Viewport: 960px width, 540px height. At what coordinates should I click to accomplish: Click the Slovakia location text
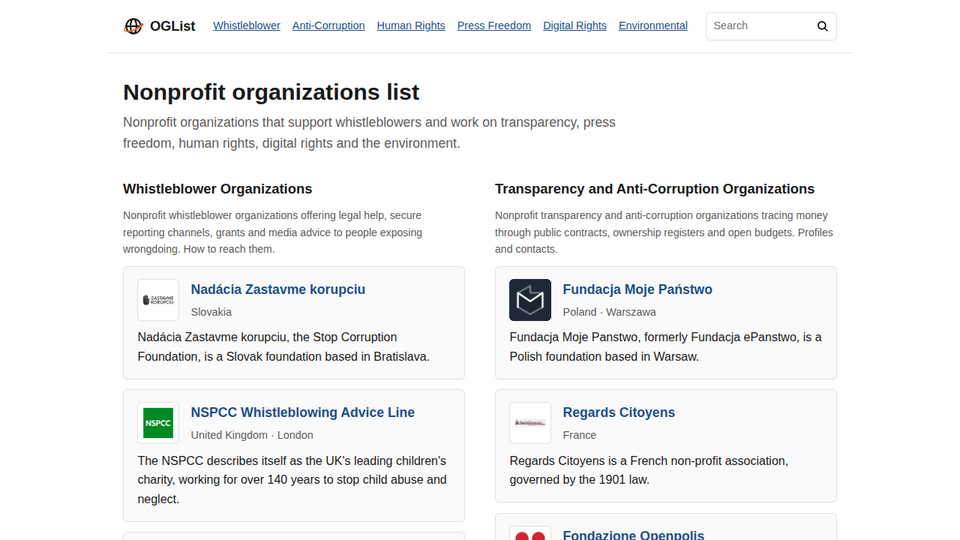211,312
